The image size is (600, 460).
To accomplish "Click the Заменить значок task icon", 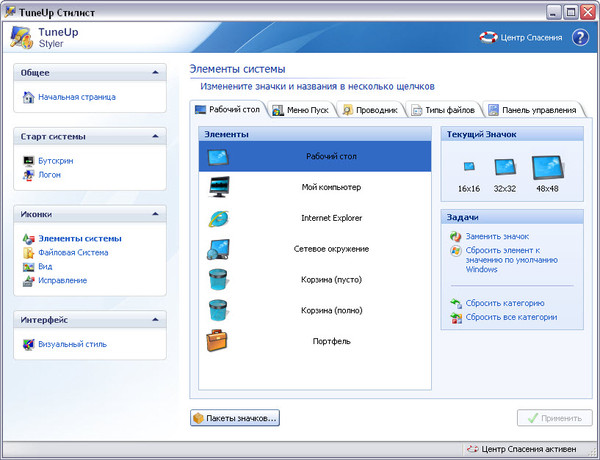I will click(x=455, y=237).
